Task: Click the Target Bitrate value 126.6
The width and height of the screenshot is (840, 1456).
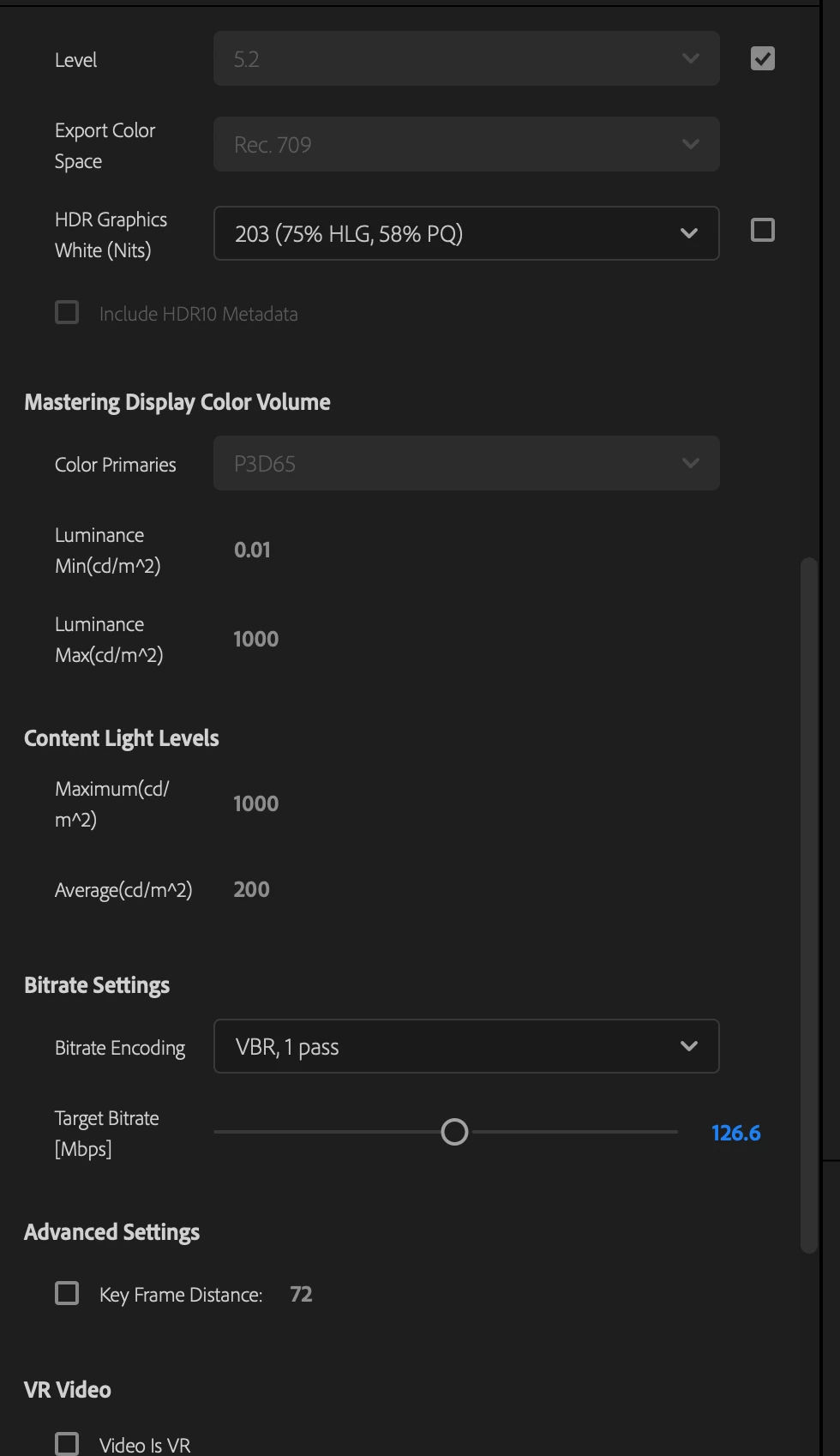Action: tap(735, 1133)
